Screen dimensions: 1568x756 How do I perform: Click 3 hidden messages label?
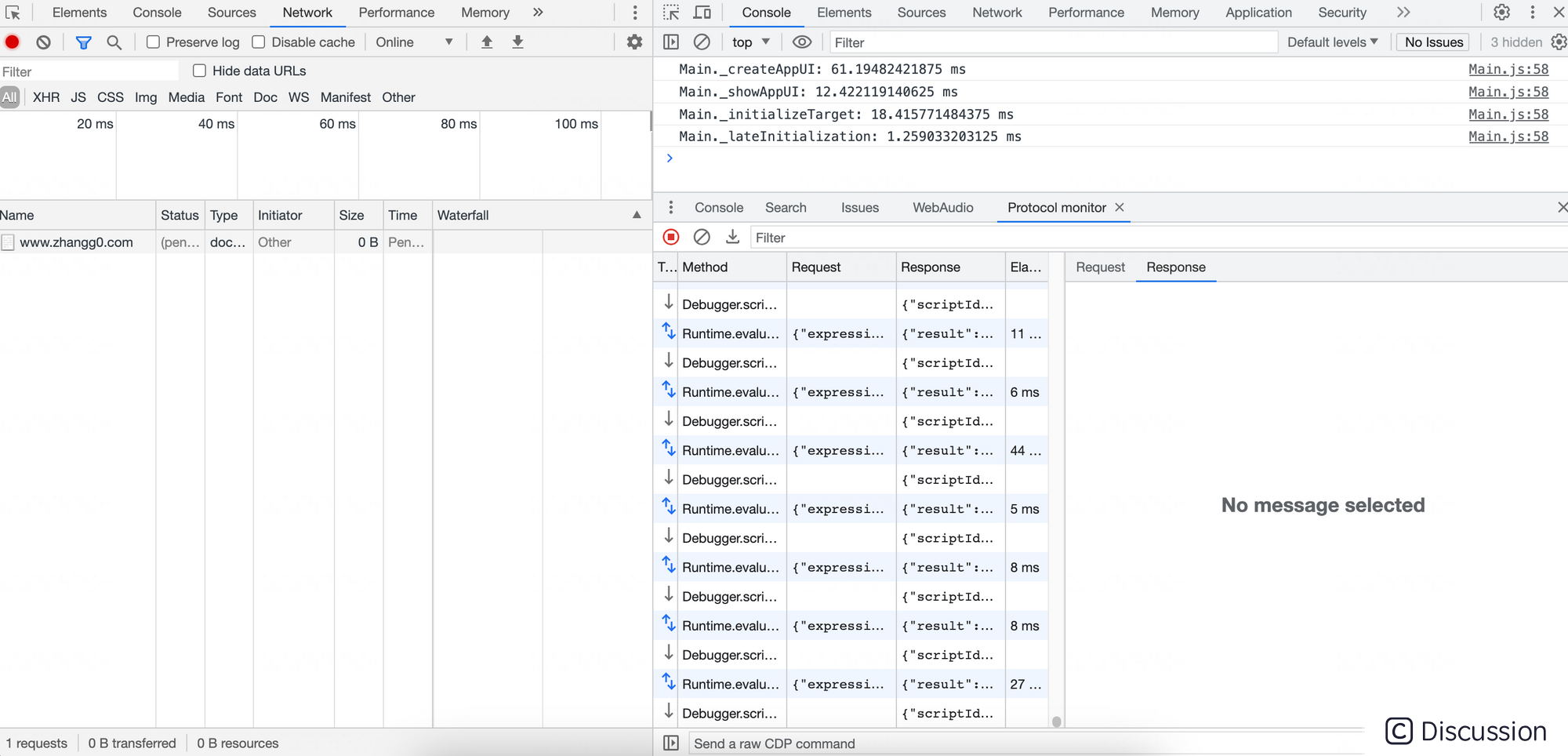[x=1516, y=42]
